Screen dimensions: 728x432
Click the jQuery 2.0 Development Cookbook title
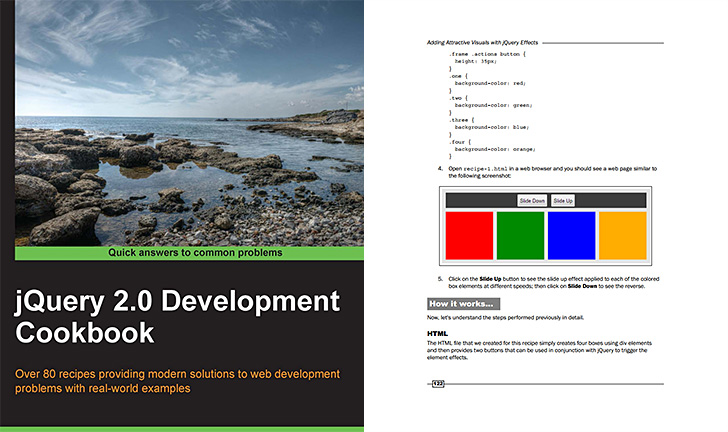click(x=177, y=316)
